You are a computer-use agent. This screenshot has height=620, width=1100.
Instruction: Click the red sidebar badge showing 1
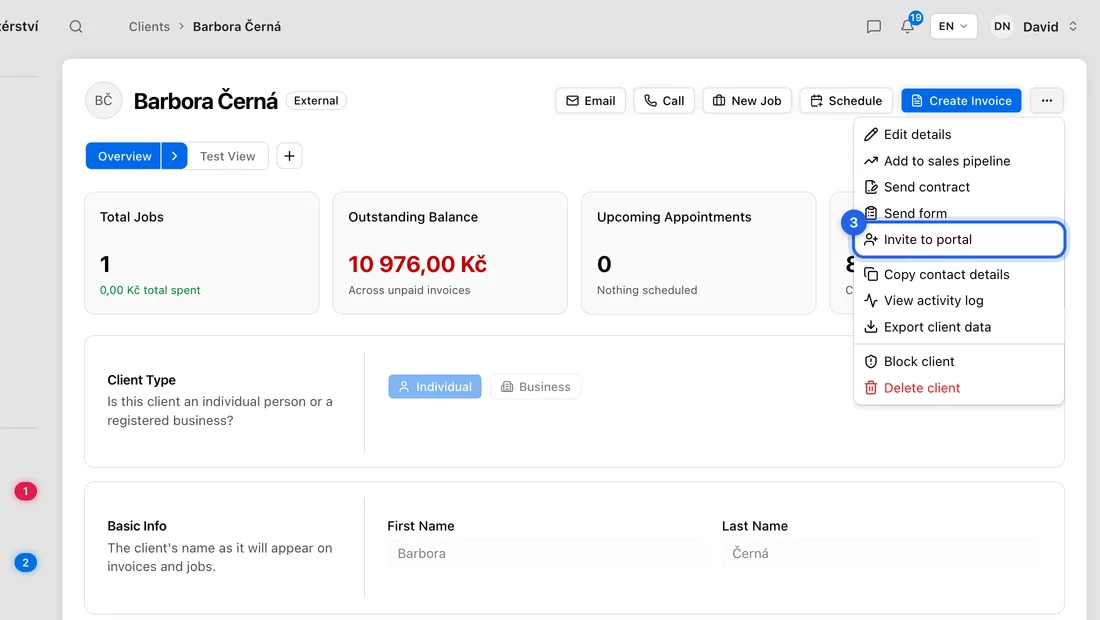(25, 492)
